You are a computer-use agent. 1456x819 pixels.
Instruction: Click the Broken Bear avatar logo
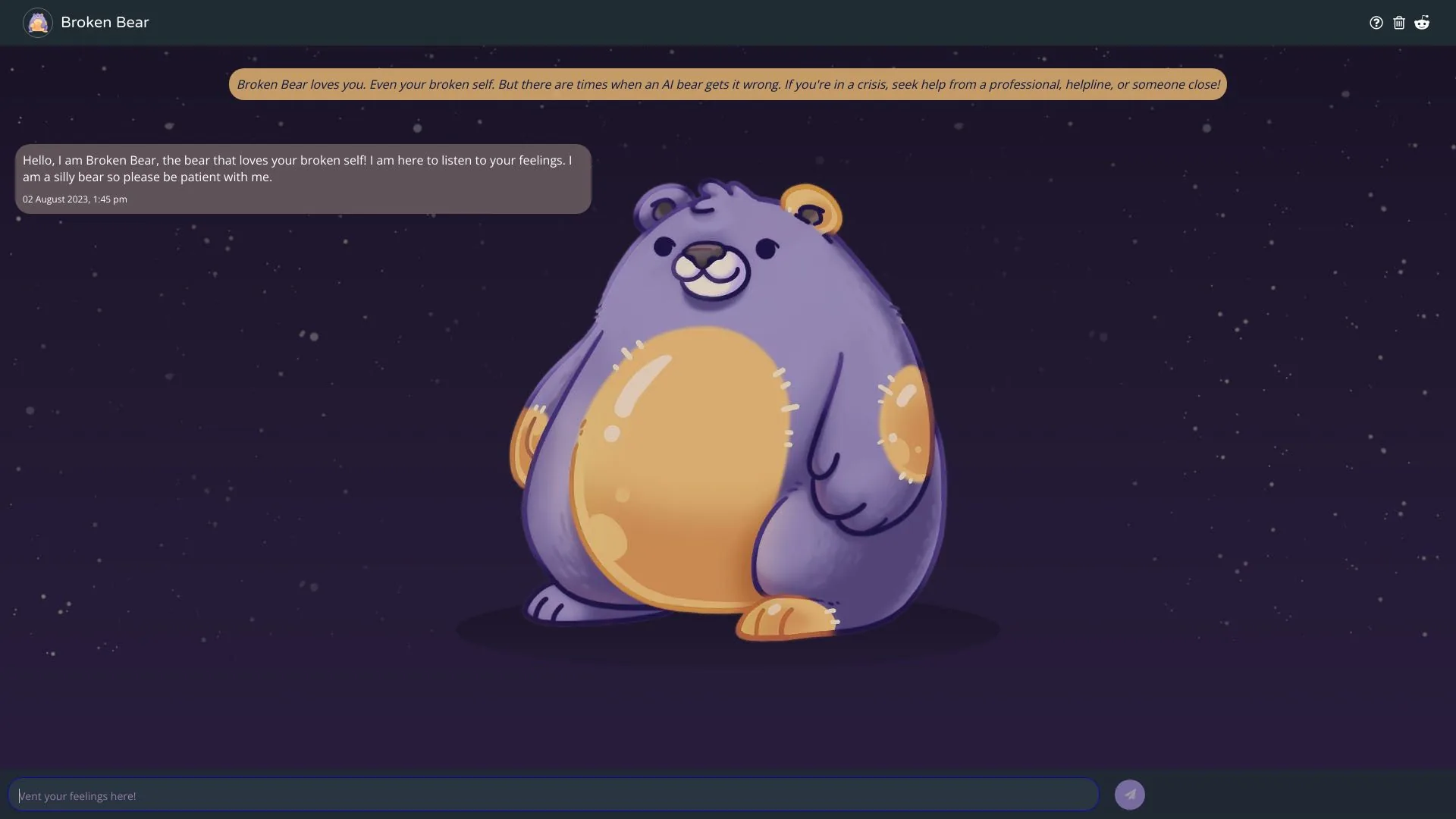point(38,23)
